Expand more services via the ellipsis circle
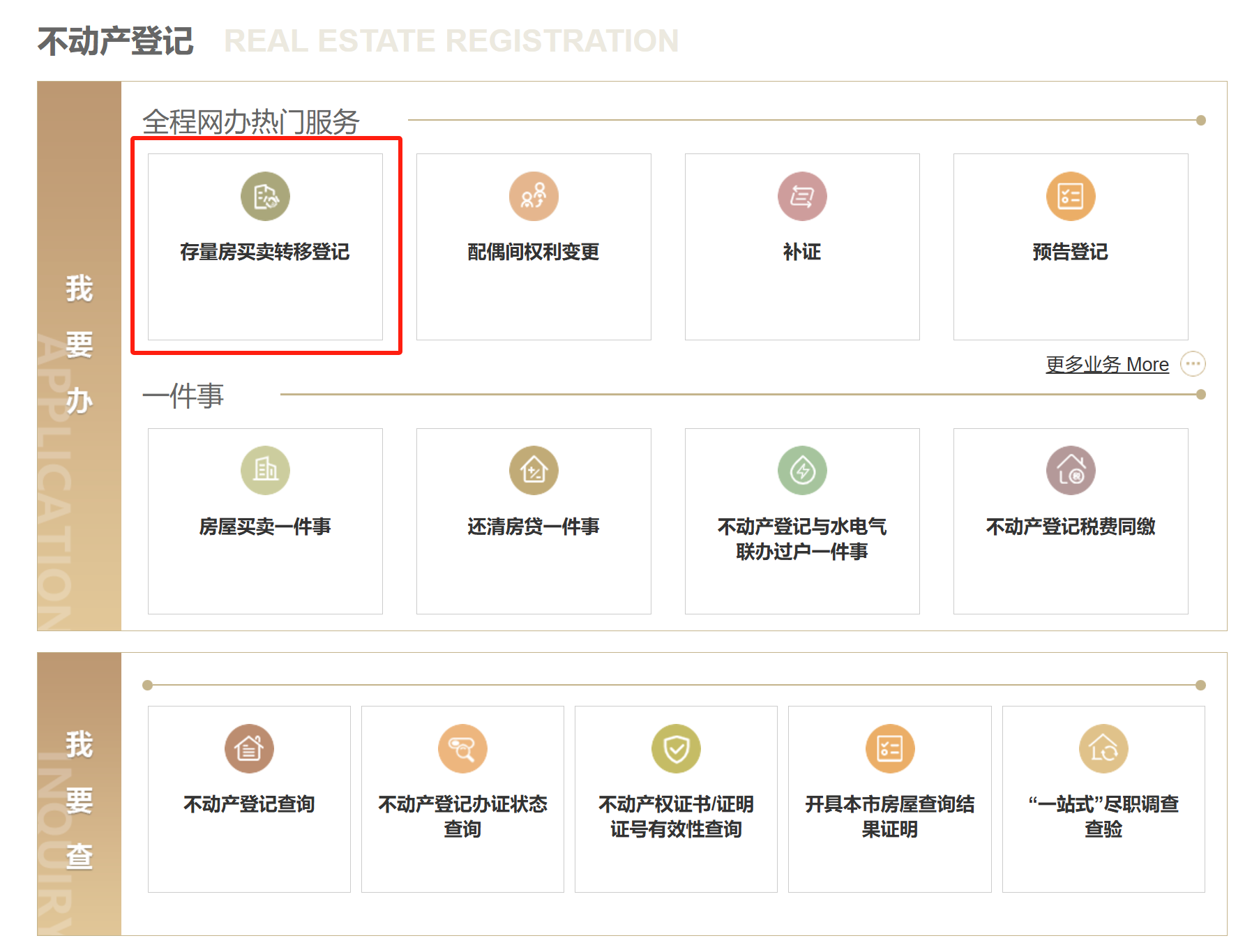The width and height of the screenshot is (1252, 952). [1193, 364]
